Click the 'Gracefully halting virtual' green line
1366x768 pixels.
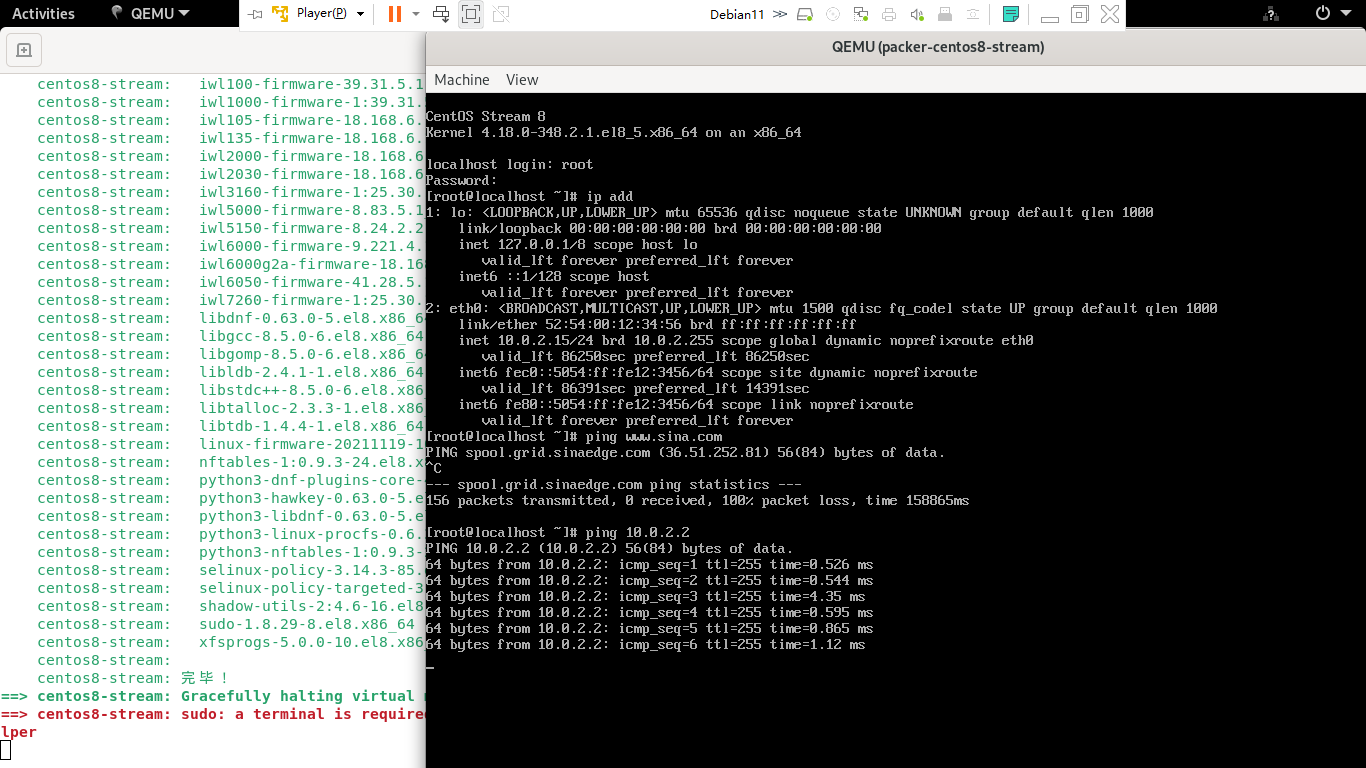coord(213,696)
